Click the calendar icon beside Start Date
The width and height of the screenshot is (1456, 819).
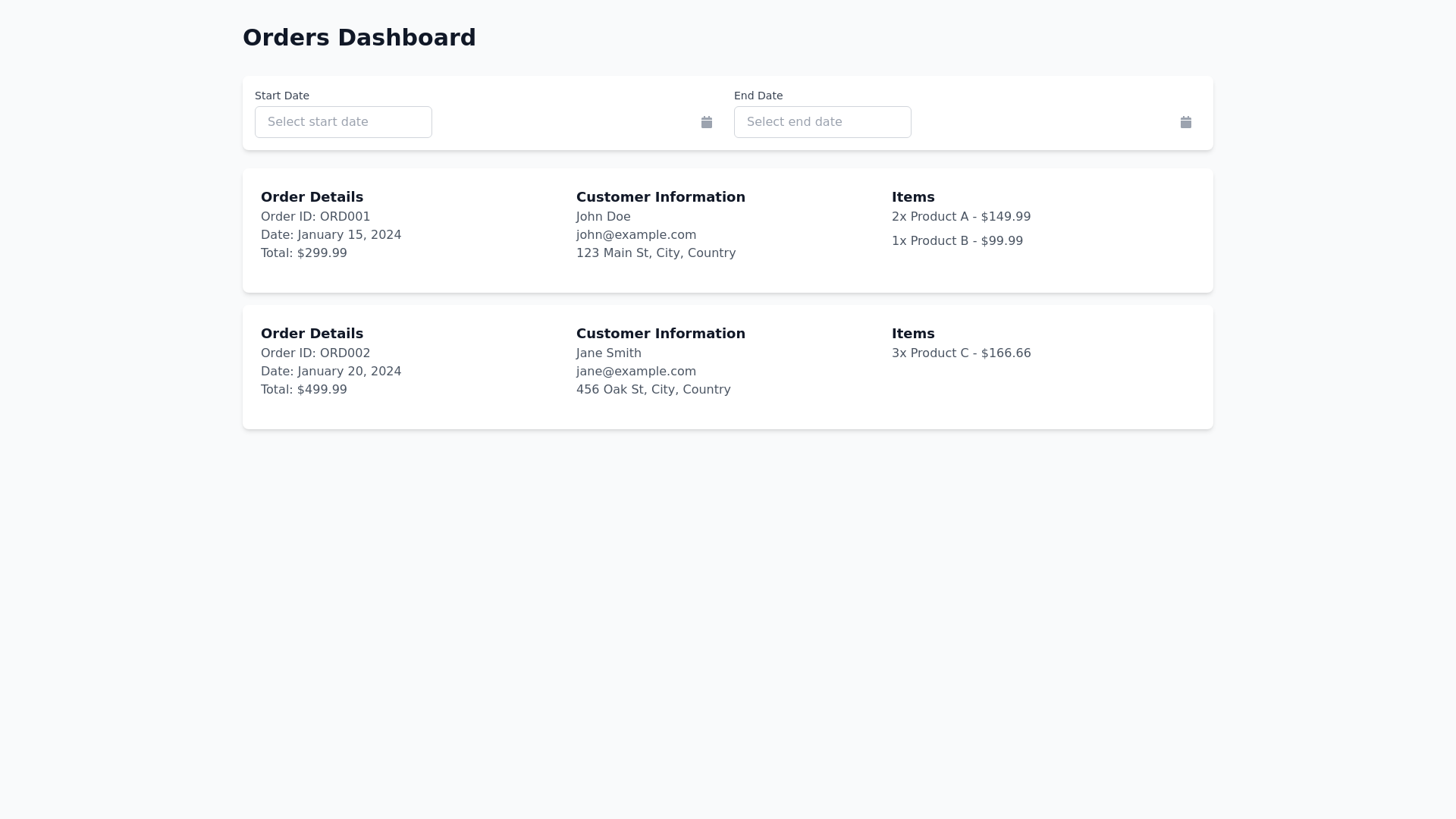[706, 121]
